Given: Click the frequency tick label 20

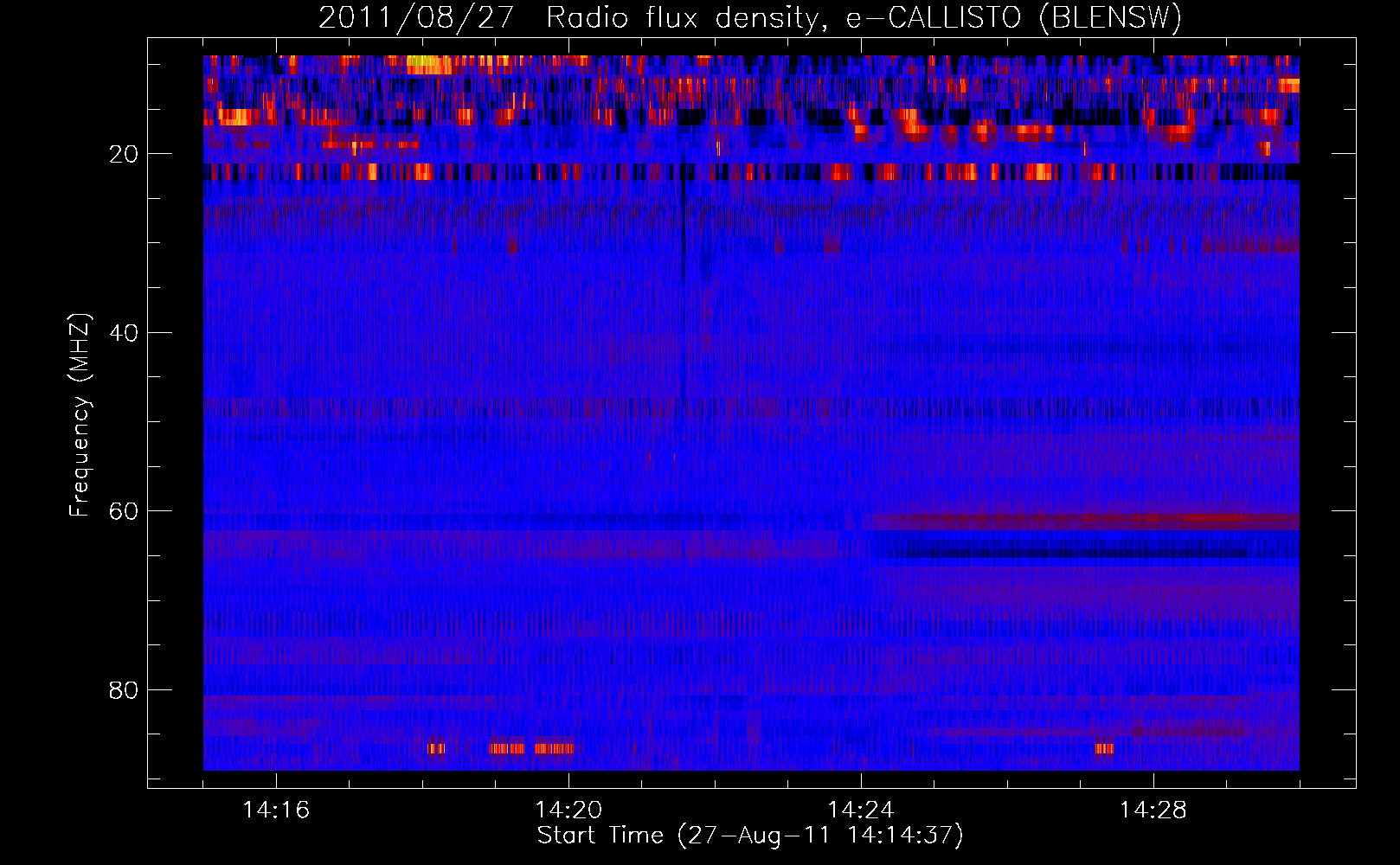Looking at the screenshot, I should (x=124, y=154).
